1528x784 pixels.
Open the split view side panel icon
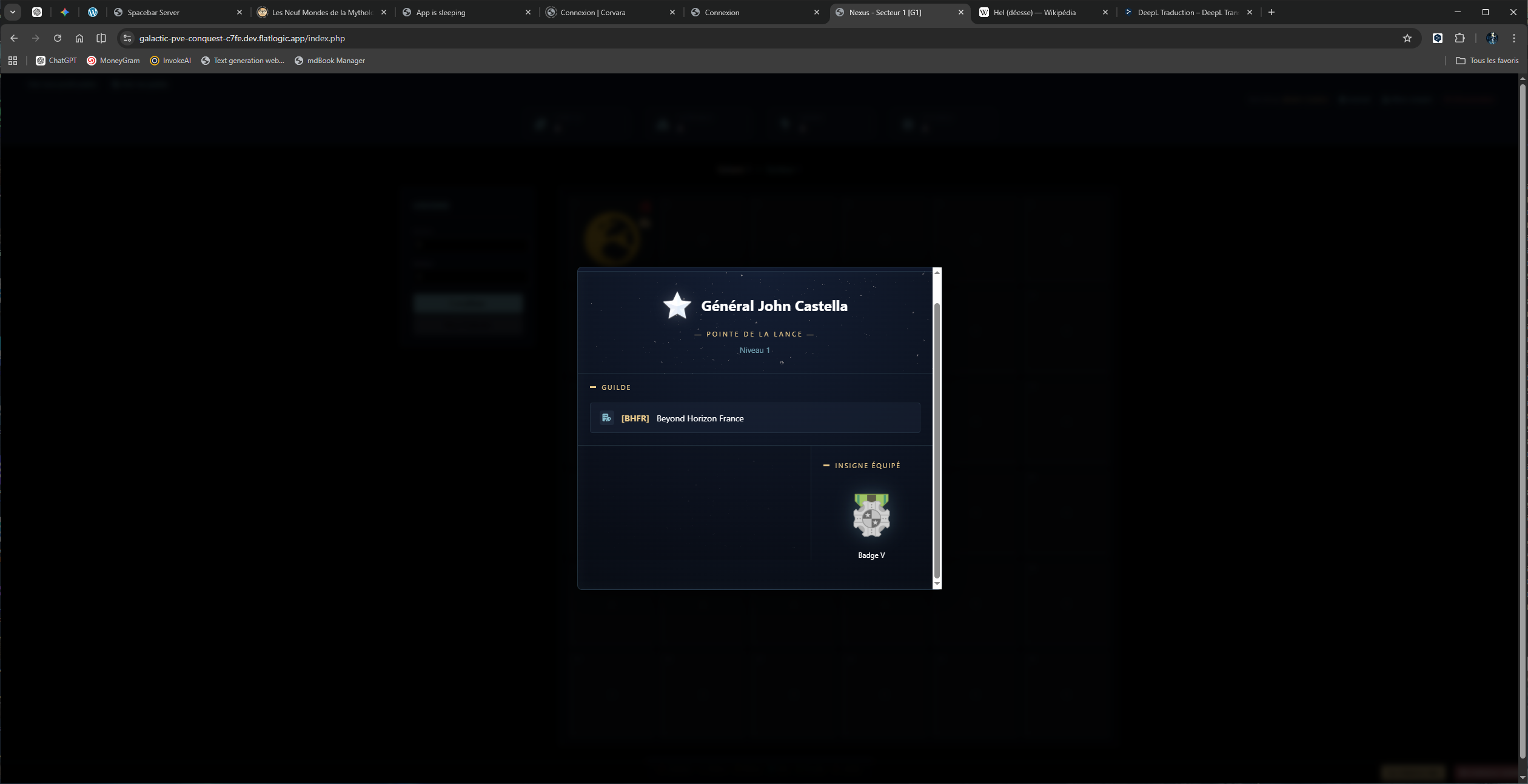(101, 38)
